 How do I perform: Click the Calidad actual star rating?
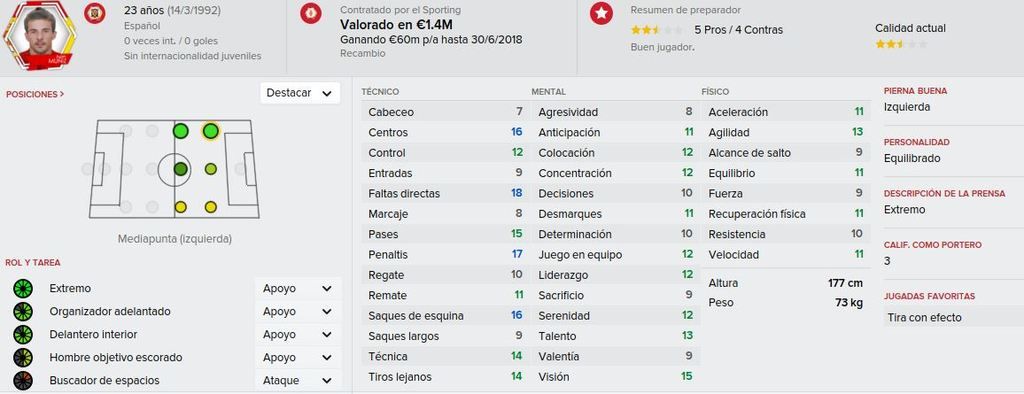(901, 44)
